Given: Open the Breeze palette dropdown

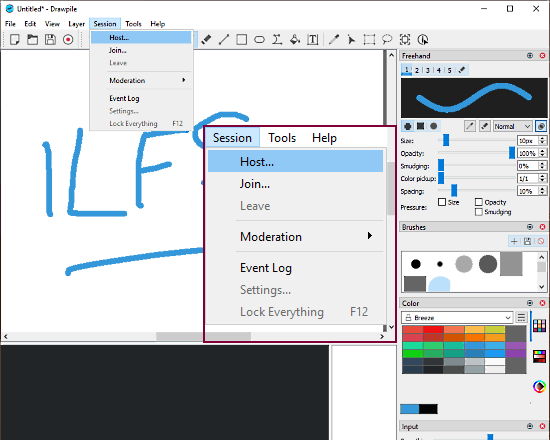Looking at the screenshot, I should pos(457,318).
